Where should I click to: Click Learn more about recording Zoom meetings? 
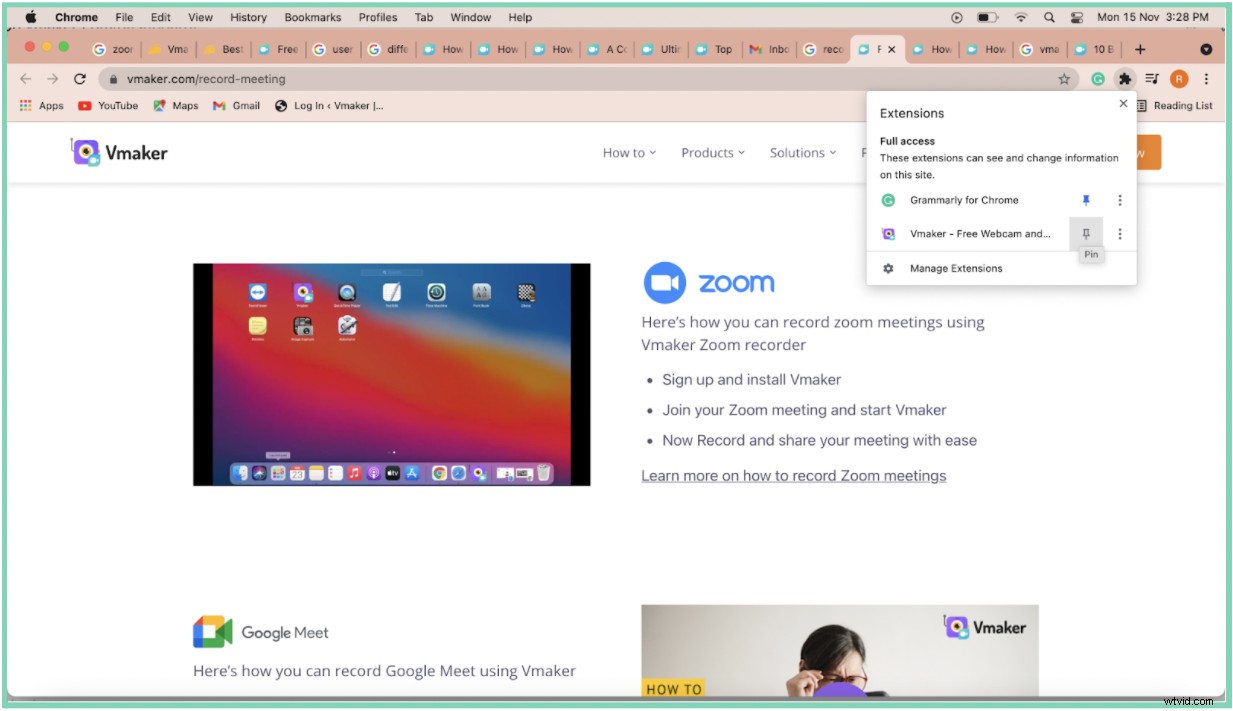794,475
